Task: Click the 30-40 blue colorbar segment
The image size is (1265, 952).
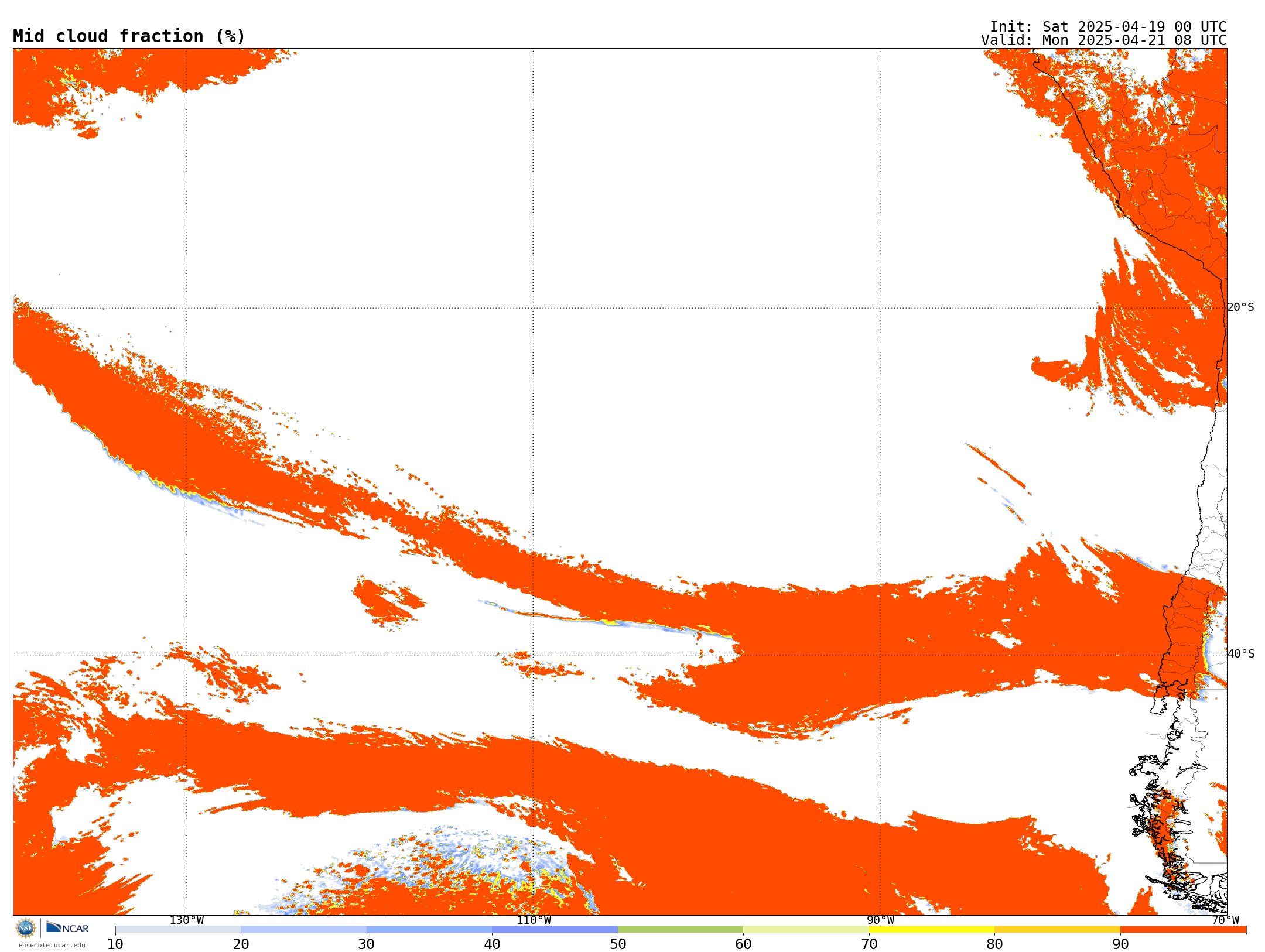Action: pos(429,930)
